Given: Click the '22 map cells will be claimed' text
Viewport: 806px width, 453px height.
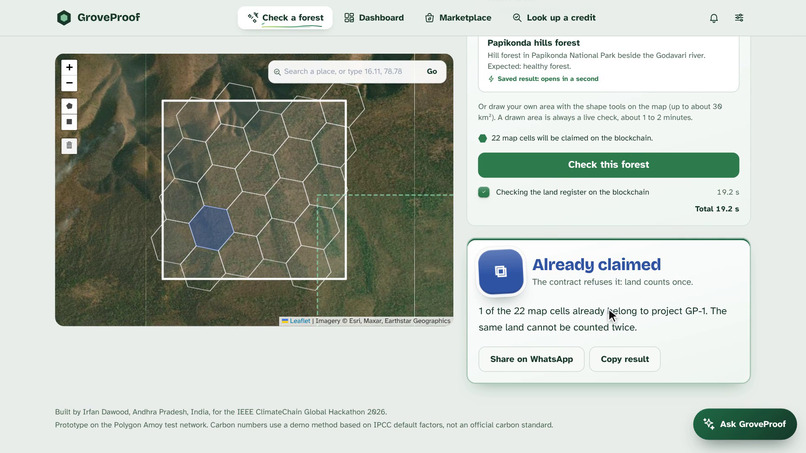Looking at the screenshot, I should (572, 138).
